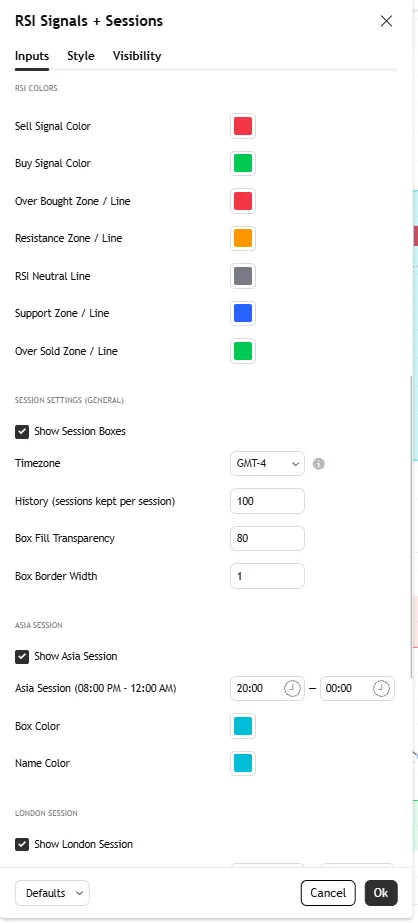This screenshot has width=418, height=923.
Task: Open the Asia Session start time clock icon
Action: [x=292, y=688]
